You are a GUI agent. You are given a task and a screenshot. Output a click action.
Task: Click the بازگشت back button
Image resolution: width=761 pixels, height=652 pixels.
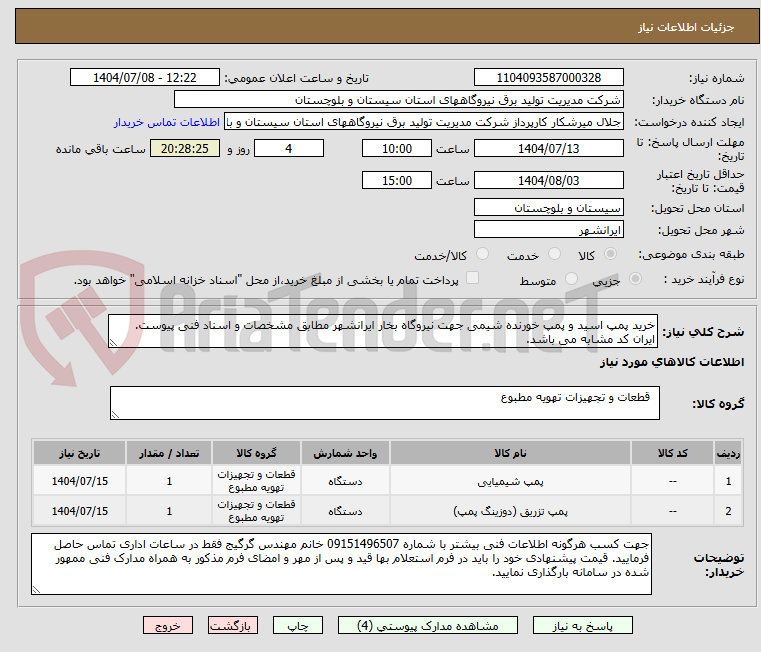233,626
